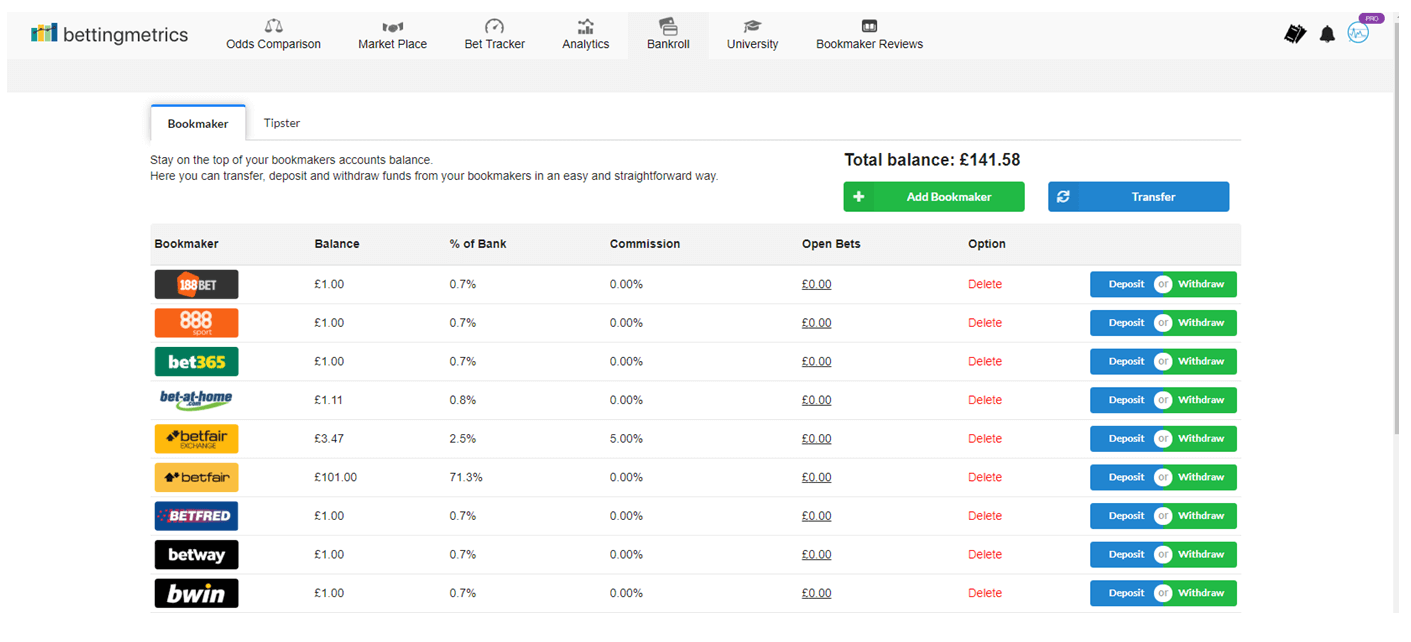Withdraw from the bwin account

coord(1202,593)
